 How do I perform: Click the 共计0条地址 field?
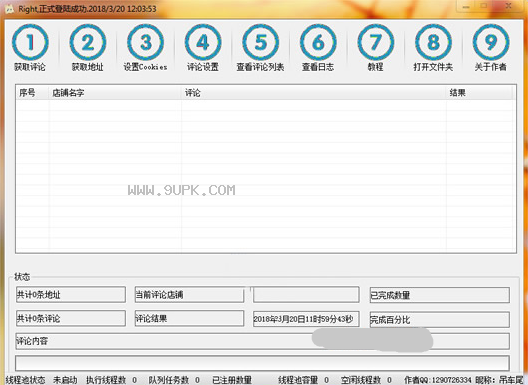coord(71,295)
